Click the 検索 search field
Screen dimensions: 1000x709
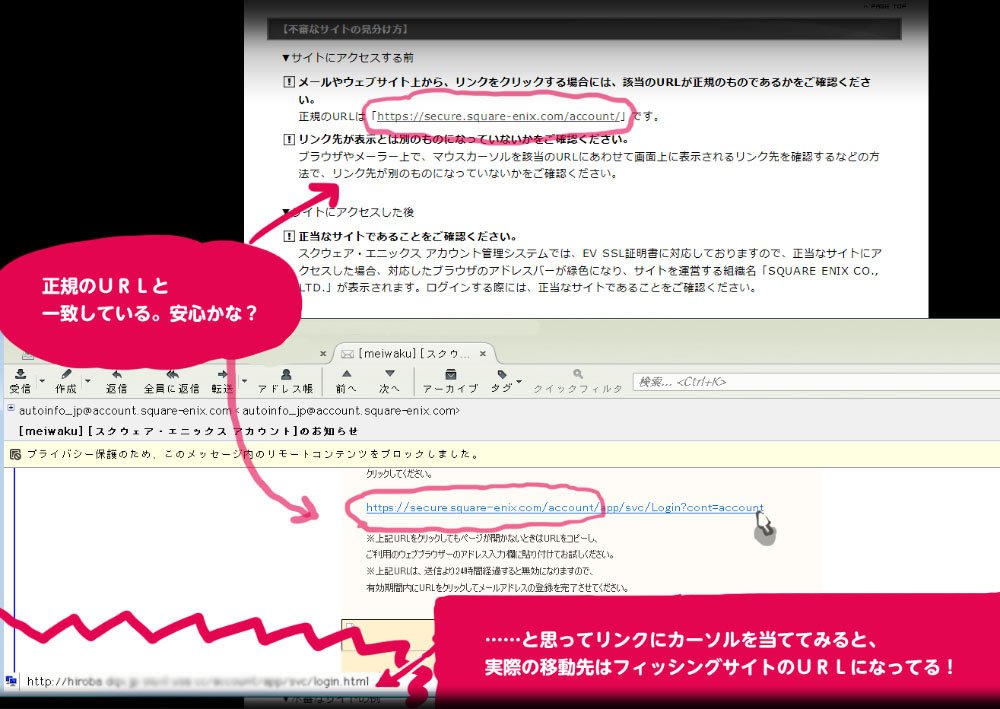pos(816,382)
